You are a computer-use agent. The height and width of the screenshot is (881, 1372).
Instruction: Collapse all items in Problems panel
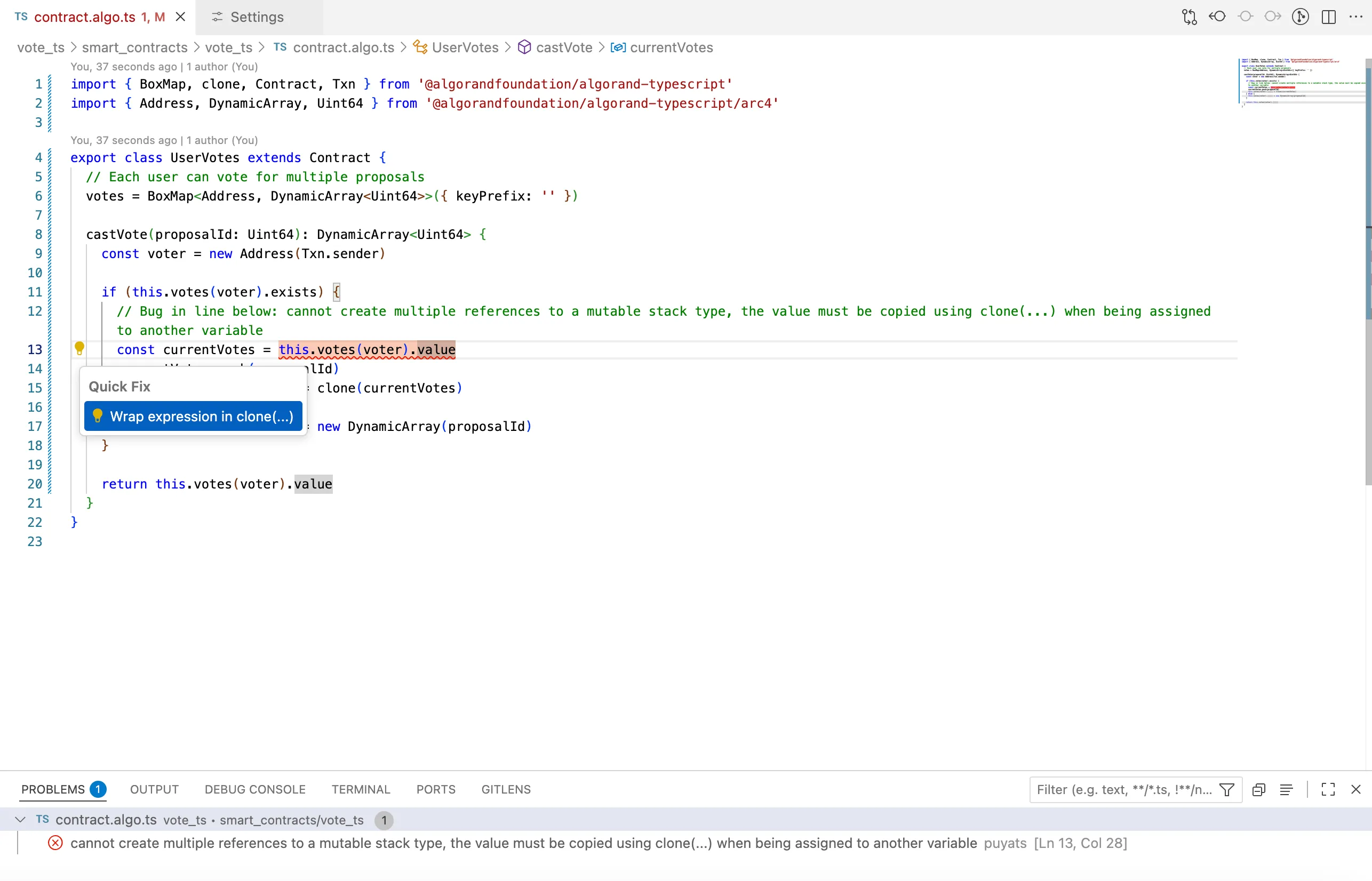click(x=1259, y=789)
